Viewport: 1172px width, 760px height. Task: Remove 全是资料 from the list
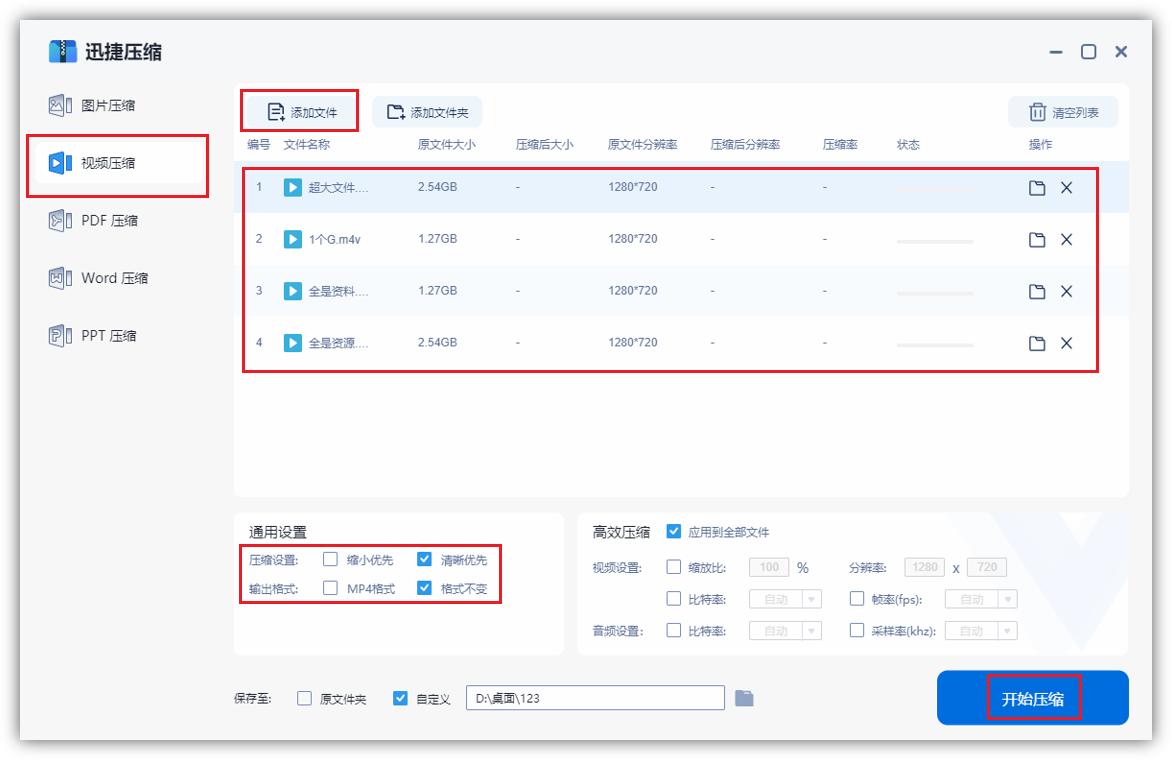point(1066,291)
